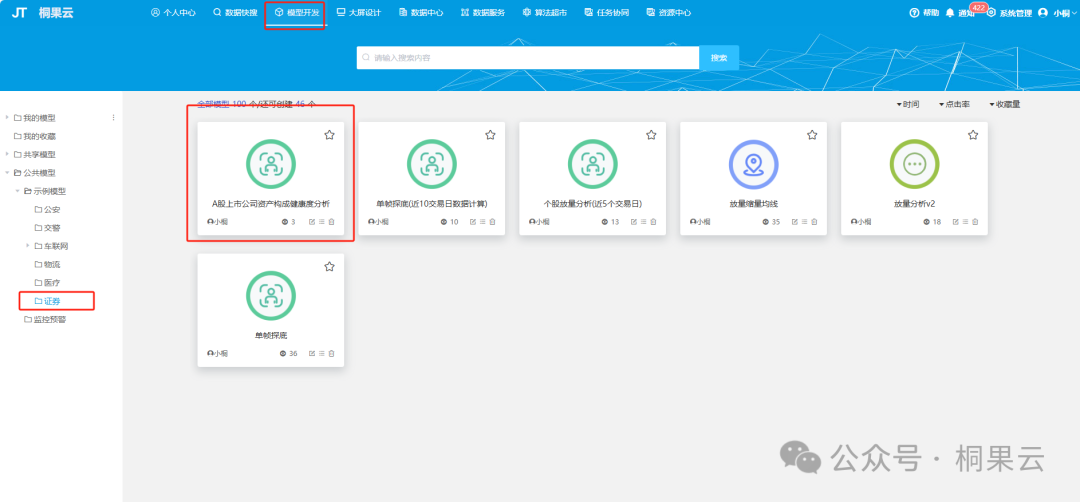Expand the 车联网 tree folder
The width and height of the screenshot is (1080, 502).
[x=28, y=245]
